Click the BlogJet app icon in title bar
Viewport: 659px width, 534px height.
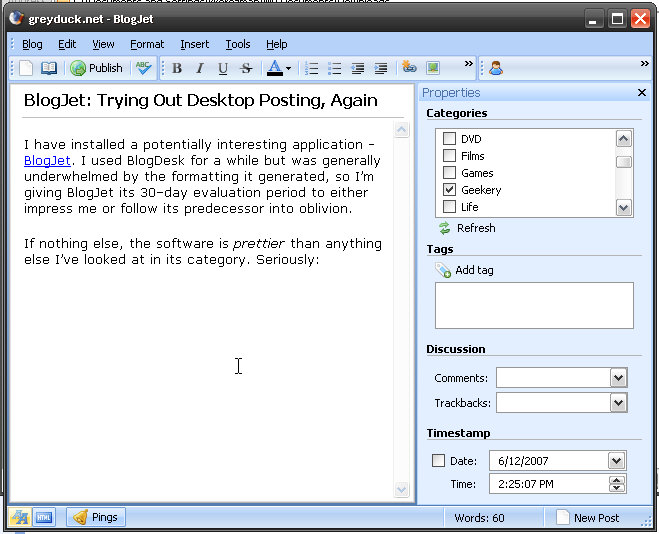[17, 18]
